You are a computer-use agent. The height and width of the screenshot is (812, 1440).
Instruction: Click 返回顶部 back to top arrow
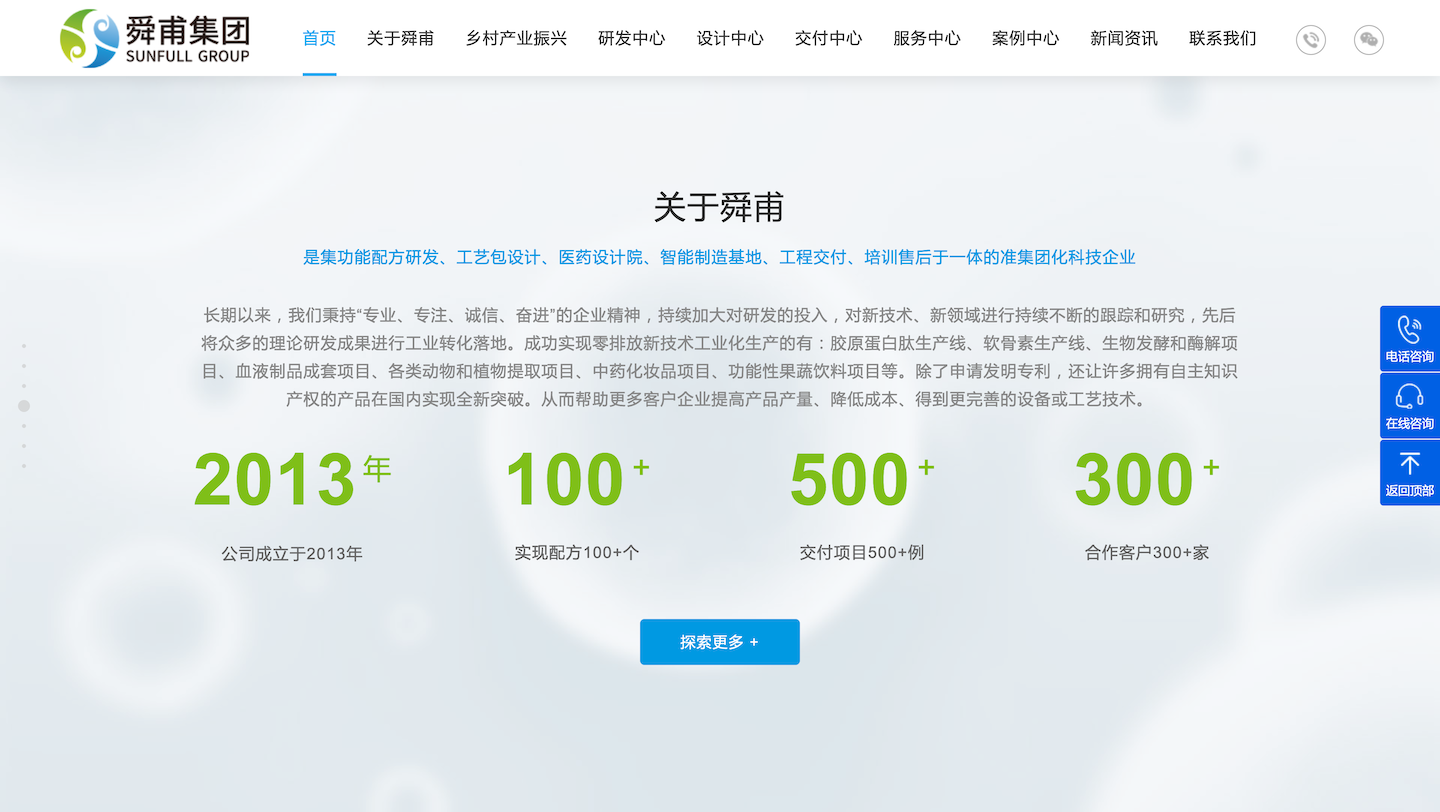[x=1410, y=473]
